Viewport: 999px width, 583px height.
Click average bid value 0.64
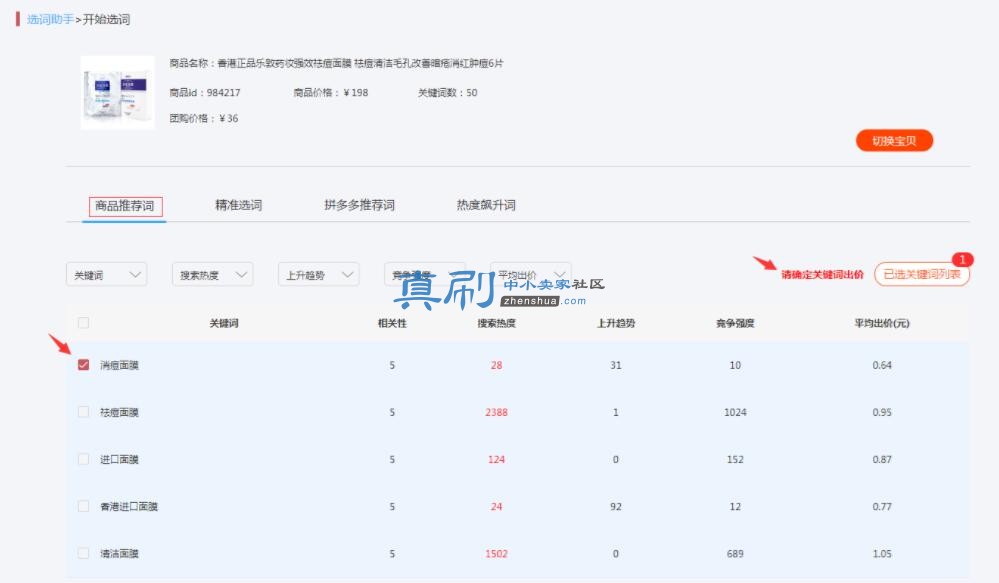(x=882, y=365)
